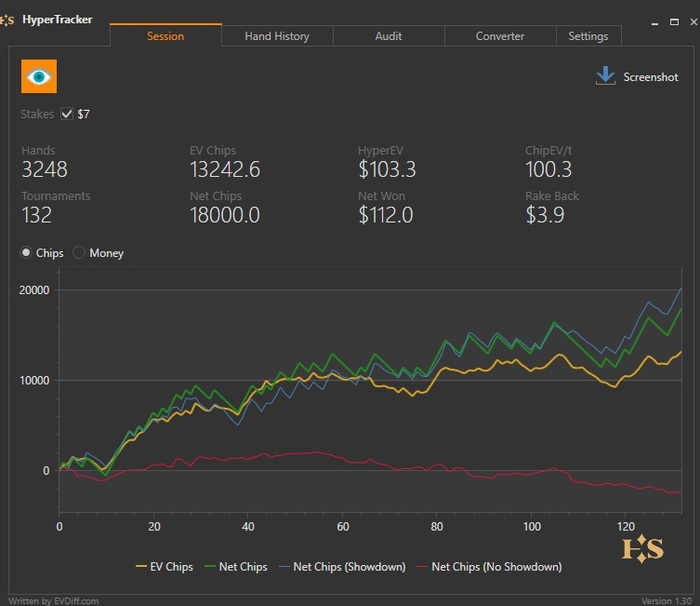The image size is (700, 606).
Task: Minimize the HyperTracker window
Action: [655, 22]
